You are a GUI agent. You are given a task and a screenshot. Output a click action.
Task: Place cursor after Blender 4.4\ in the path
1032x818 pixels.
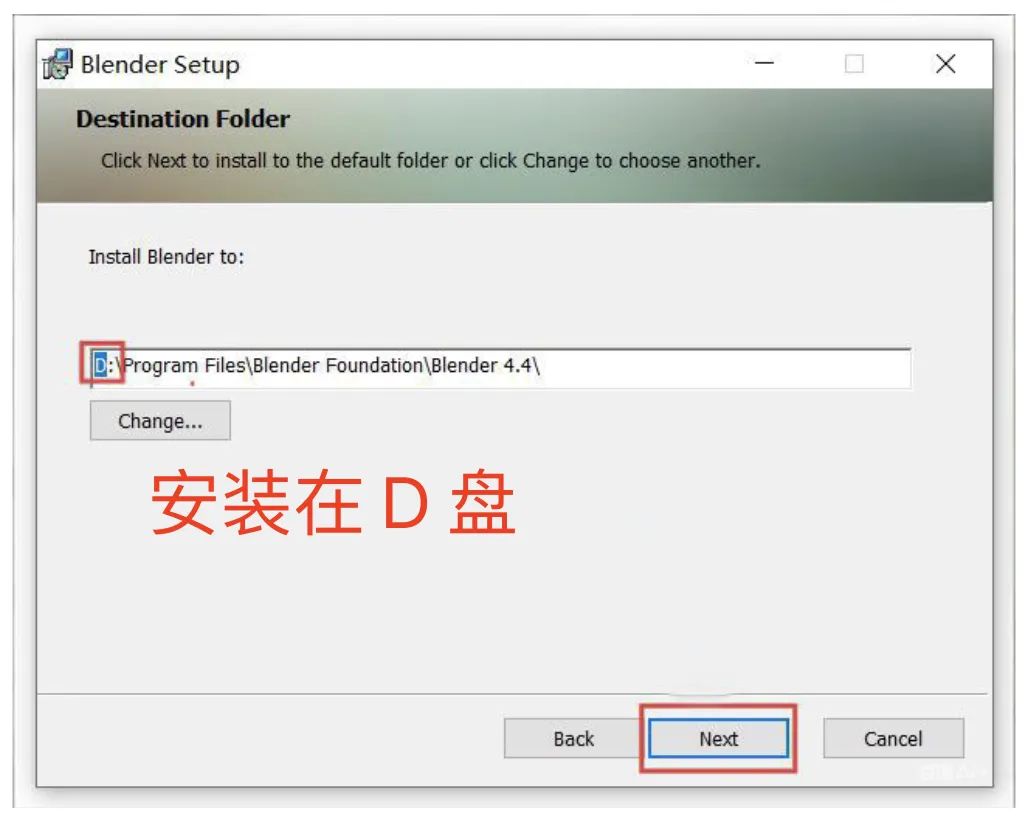pos(542,365)
